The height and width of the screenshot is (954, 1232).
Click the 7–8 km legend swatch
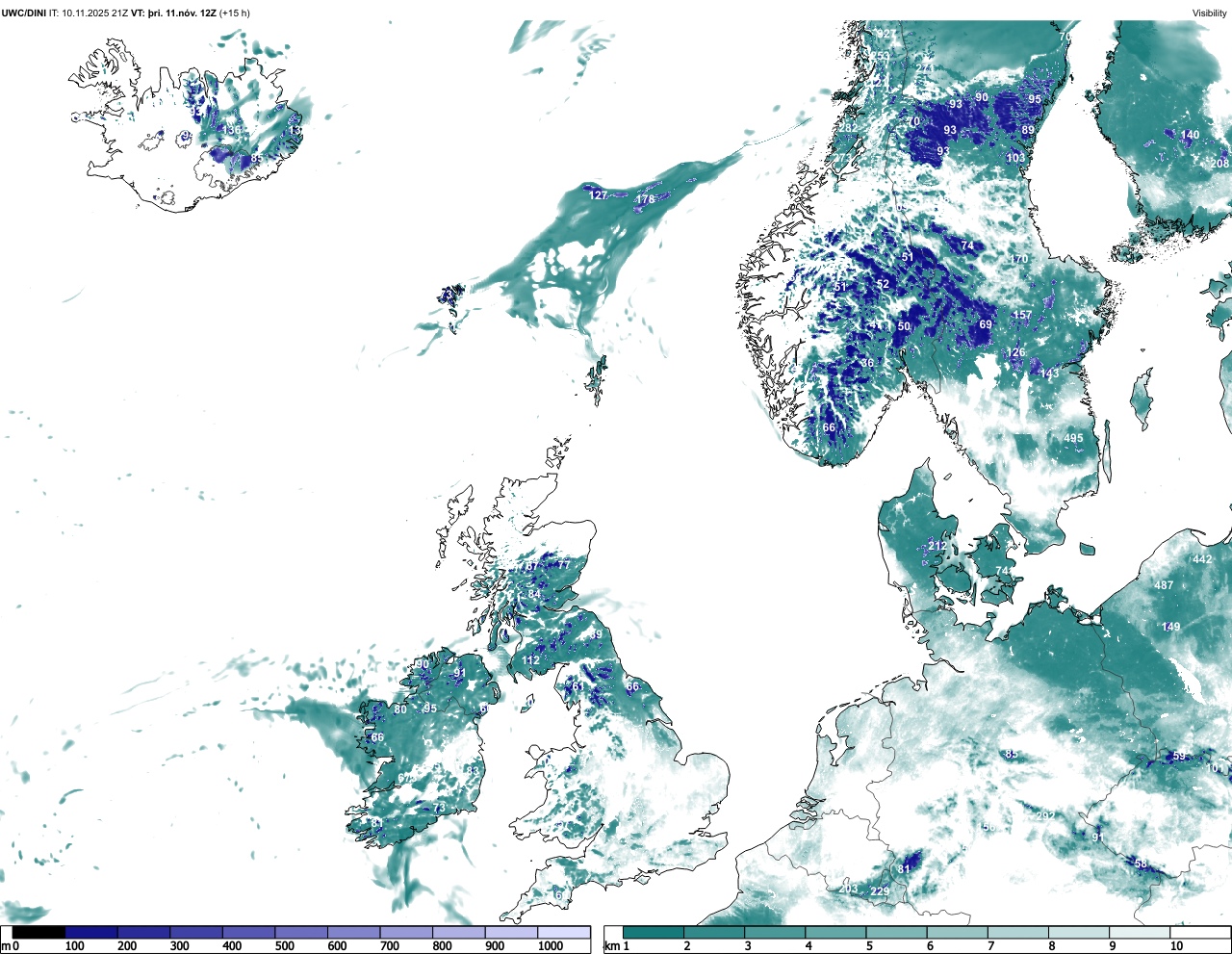pyautogui.click(x=1017, y=932)
